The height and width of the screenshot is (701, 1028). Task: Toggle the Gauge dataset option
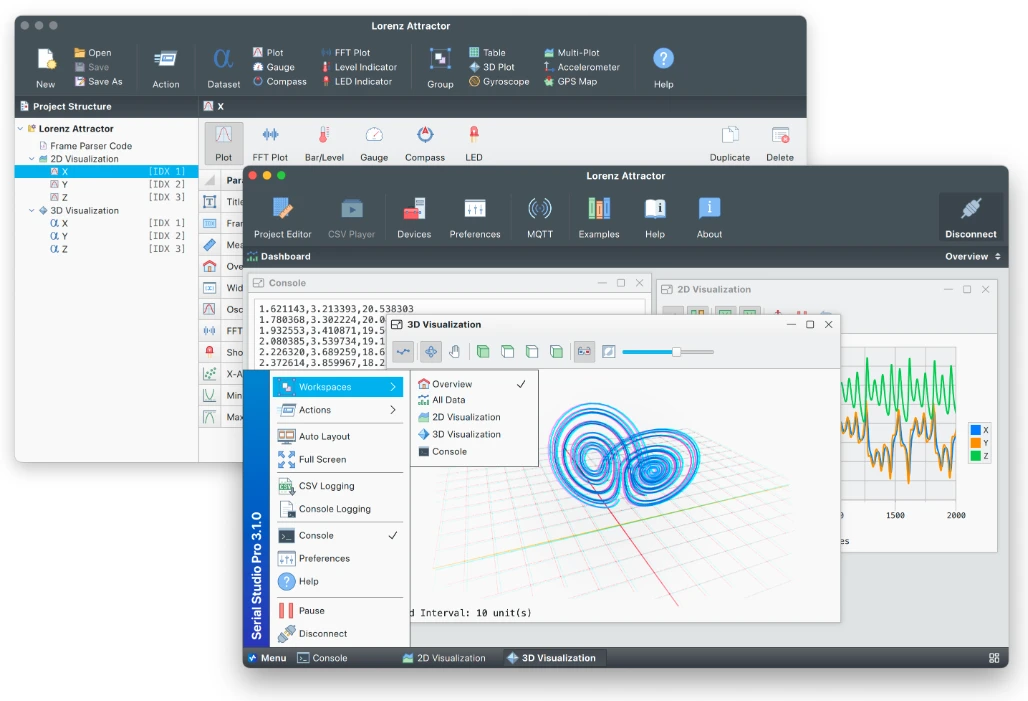[x=374, y=143]
